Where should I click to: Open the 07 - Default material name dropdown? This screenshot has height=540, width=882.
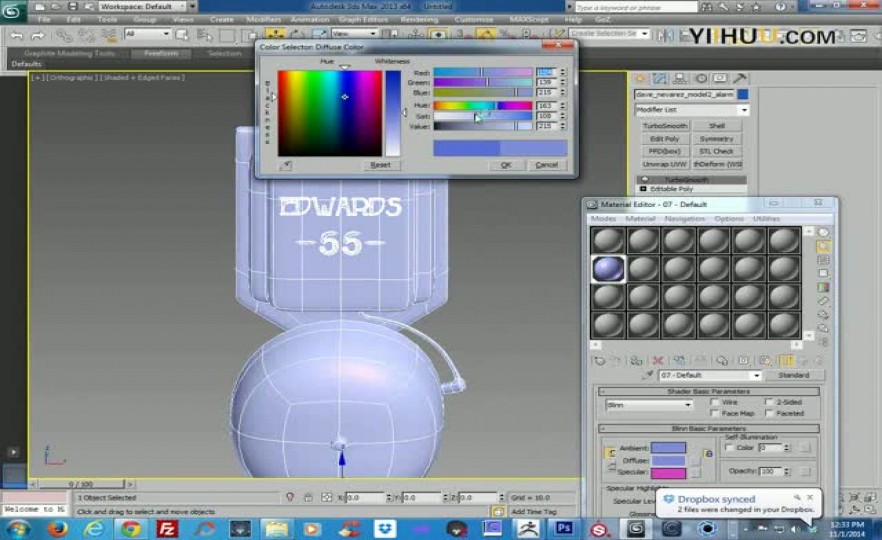[710, 375]
